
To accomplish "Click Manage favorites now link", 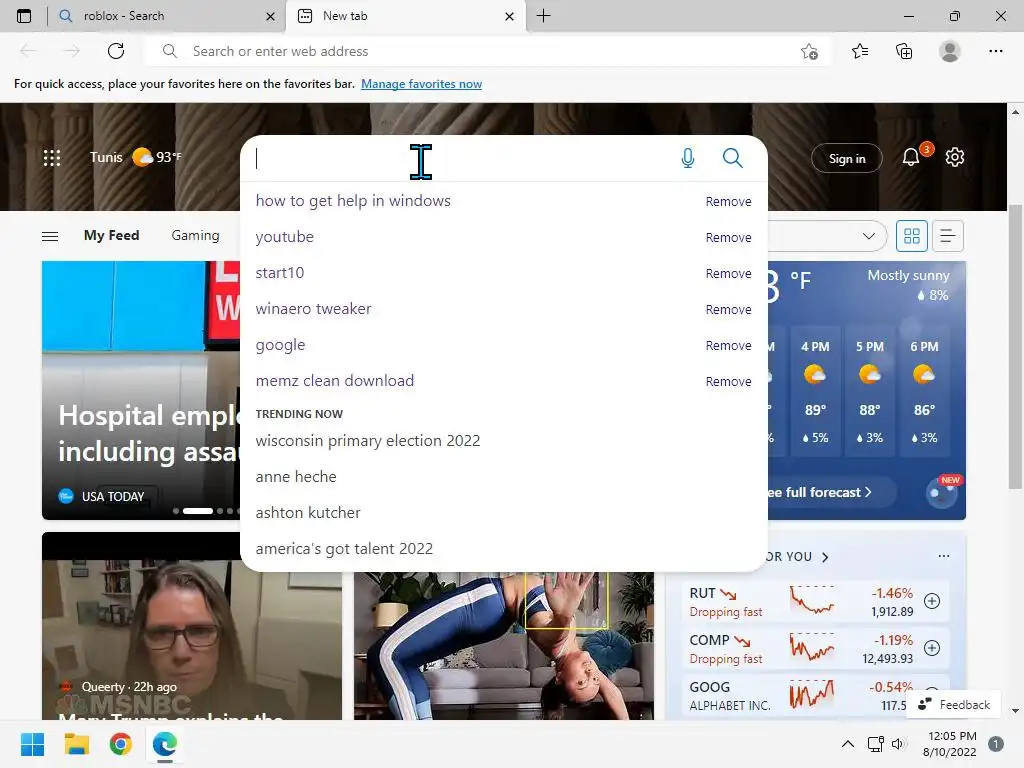I will tap(421, 84).
